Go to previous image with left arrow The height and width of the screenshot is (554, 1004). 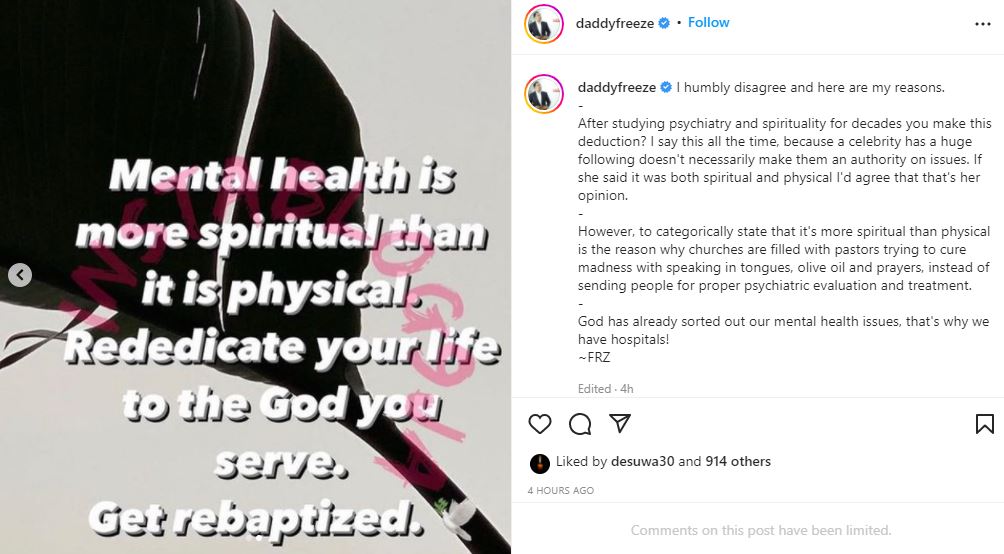[20, 275]
